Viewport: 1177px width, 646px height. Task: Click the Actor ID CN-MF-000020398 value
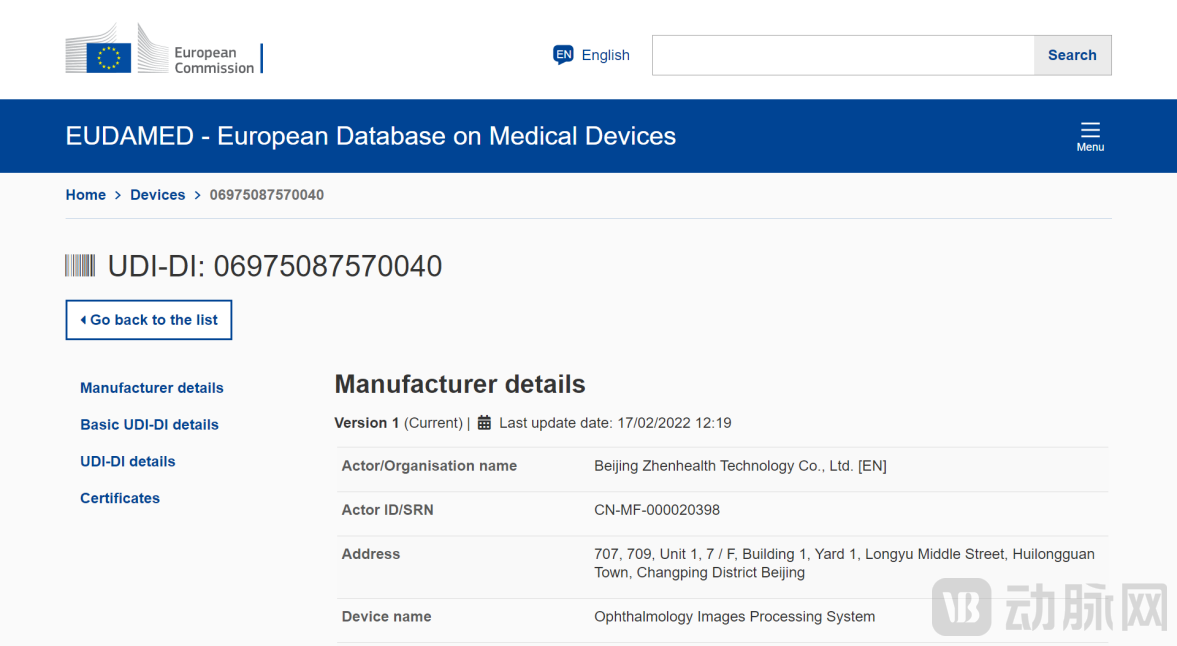click(x=656, y=510)
